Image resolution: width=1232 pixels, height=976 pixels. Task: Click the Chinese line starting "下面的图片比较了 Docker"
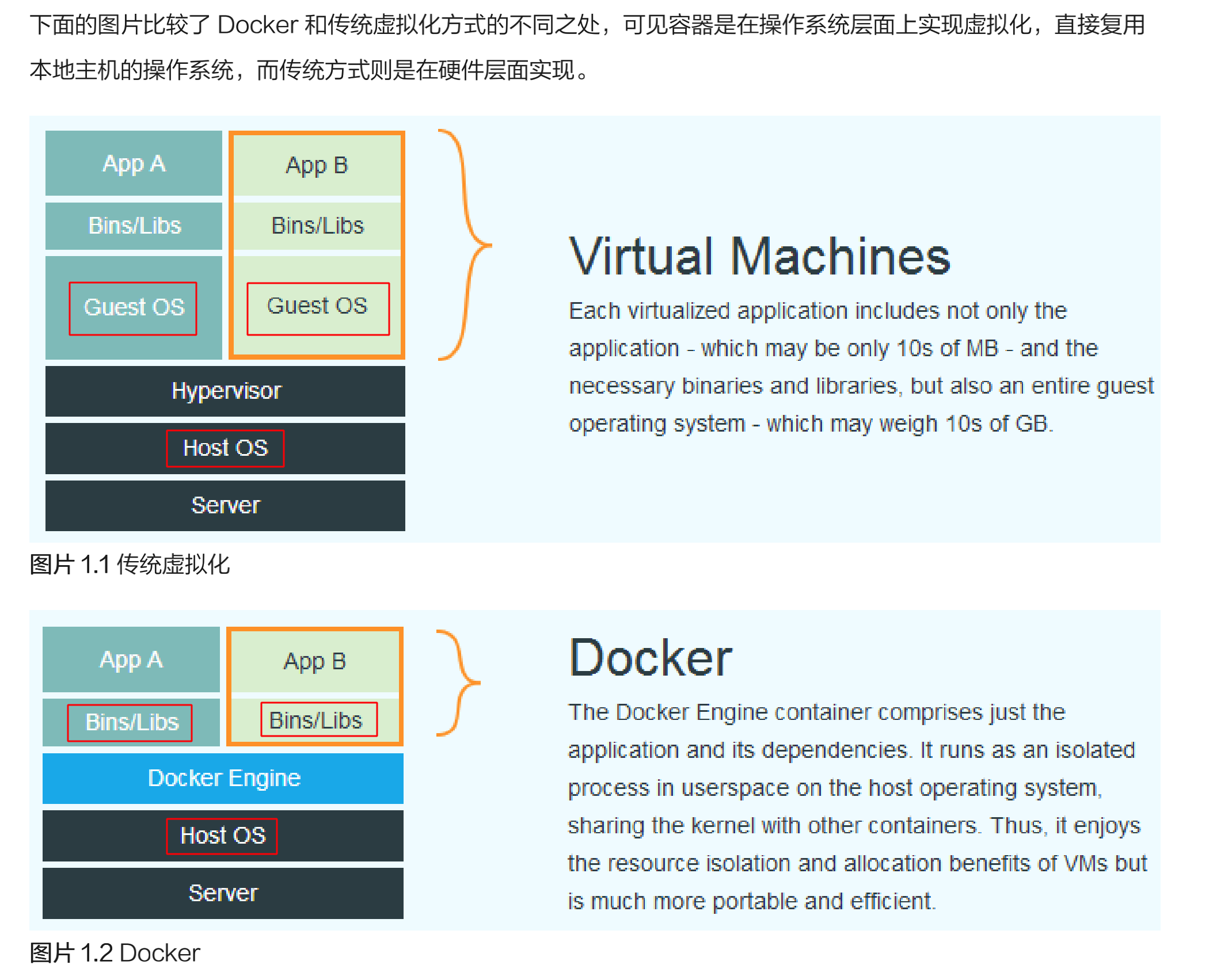[x=587, y=25]
